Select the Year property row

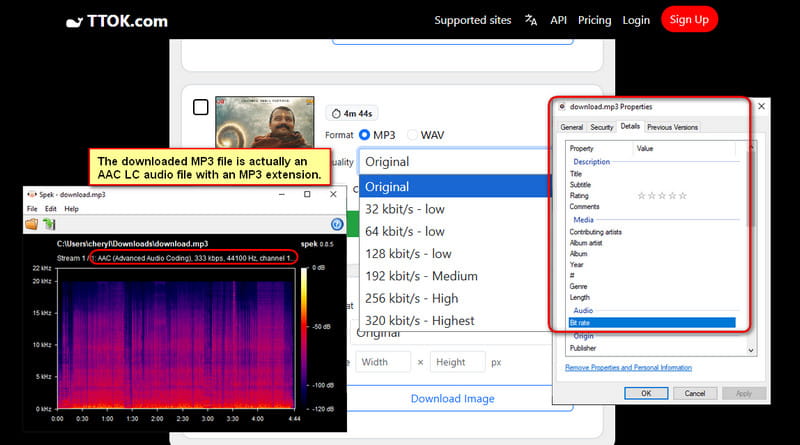652,264
